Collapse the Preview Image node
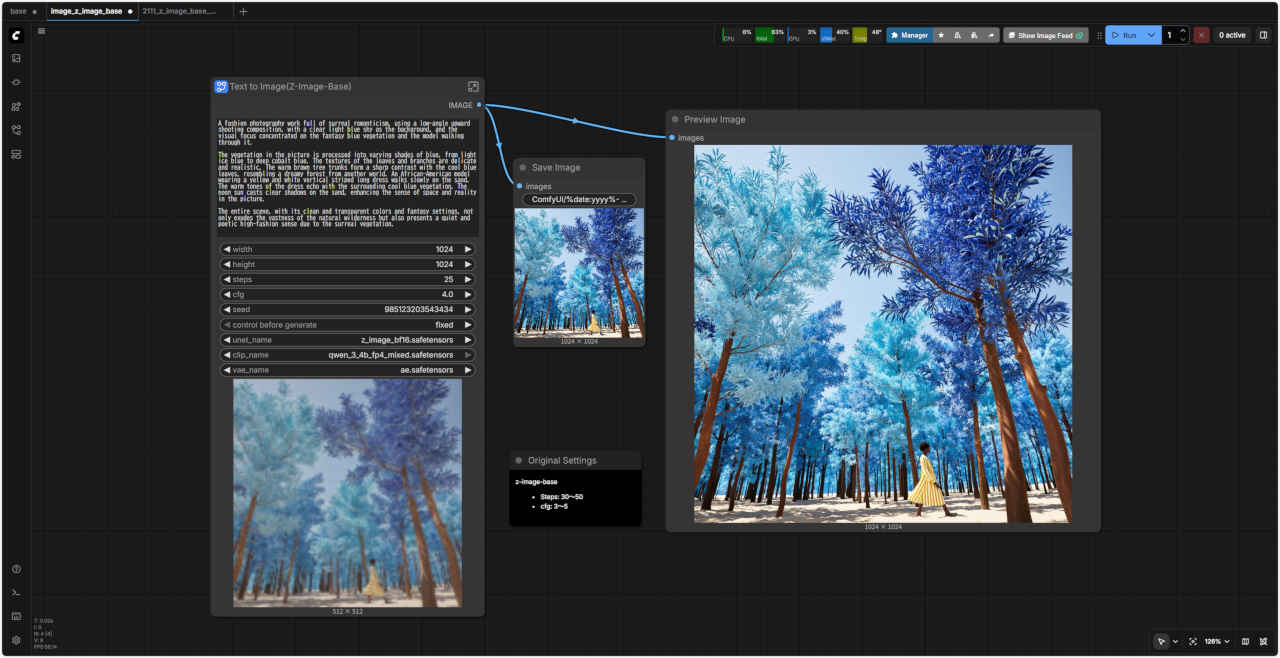 pos(675,119)
